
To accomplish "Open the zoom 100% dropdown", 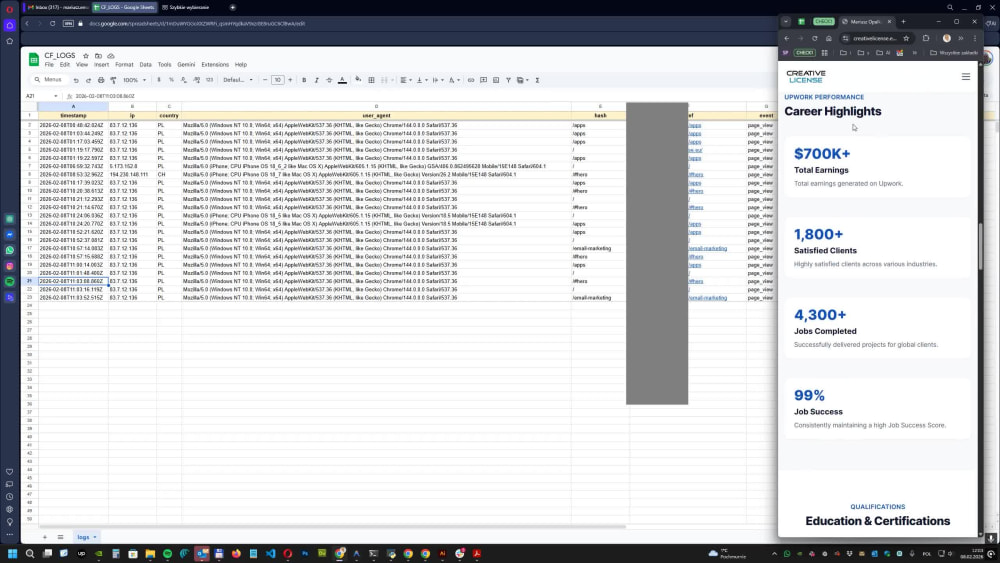I will [x=135, y=80].
